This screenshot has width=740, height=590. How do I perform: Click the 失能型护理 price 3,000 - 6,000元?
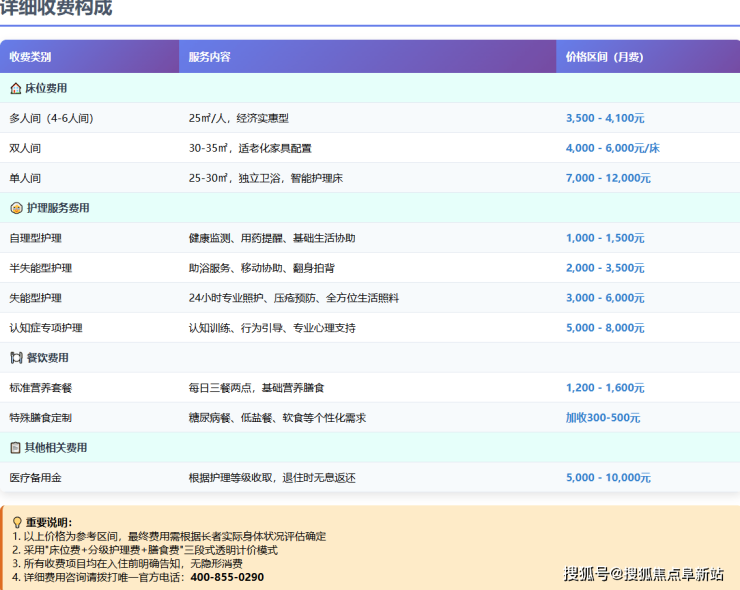pyautogui.click(x=604, y=298)
